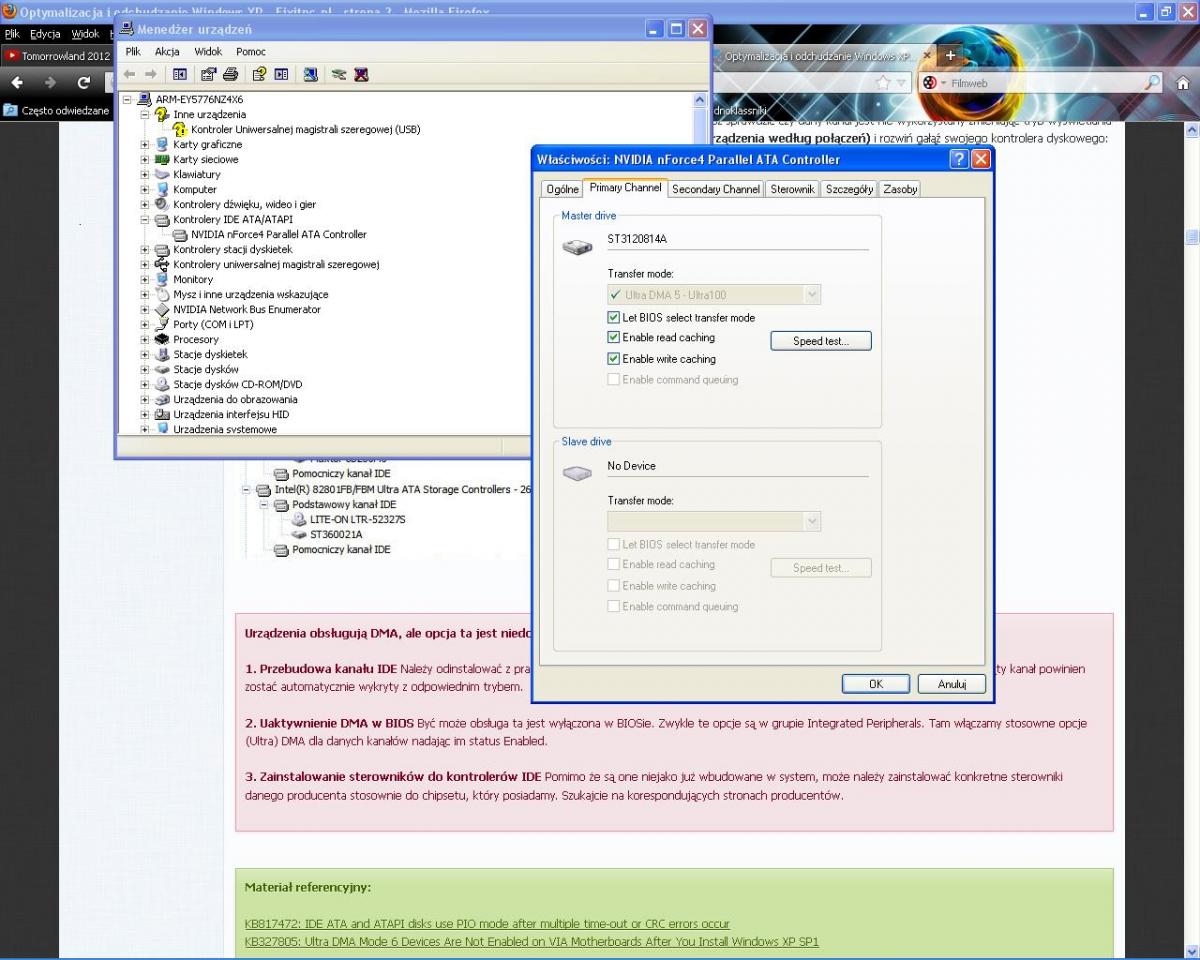This screenshot has width=1200, height=960.
Task: Click the Procesory chip icon in tree
Action: point(163,339)
